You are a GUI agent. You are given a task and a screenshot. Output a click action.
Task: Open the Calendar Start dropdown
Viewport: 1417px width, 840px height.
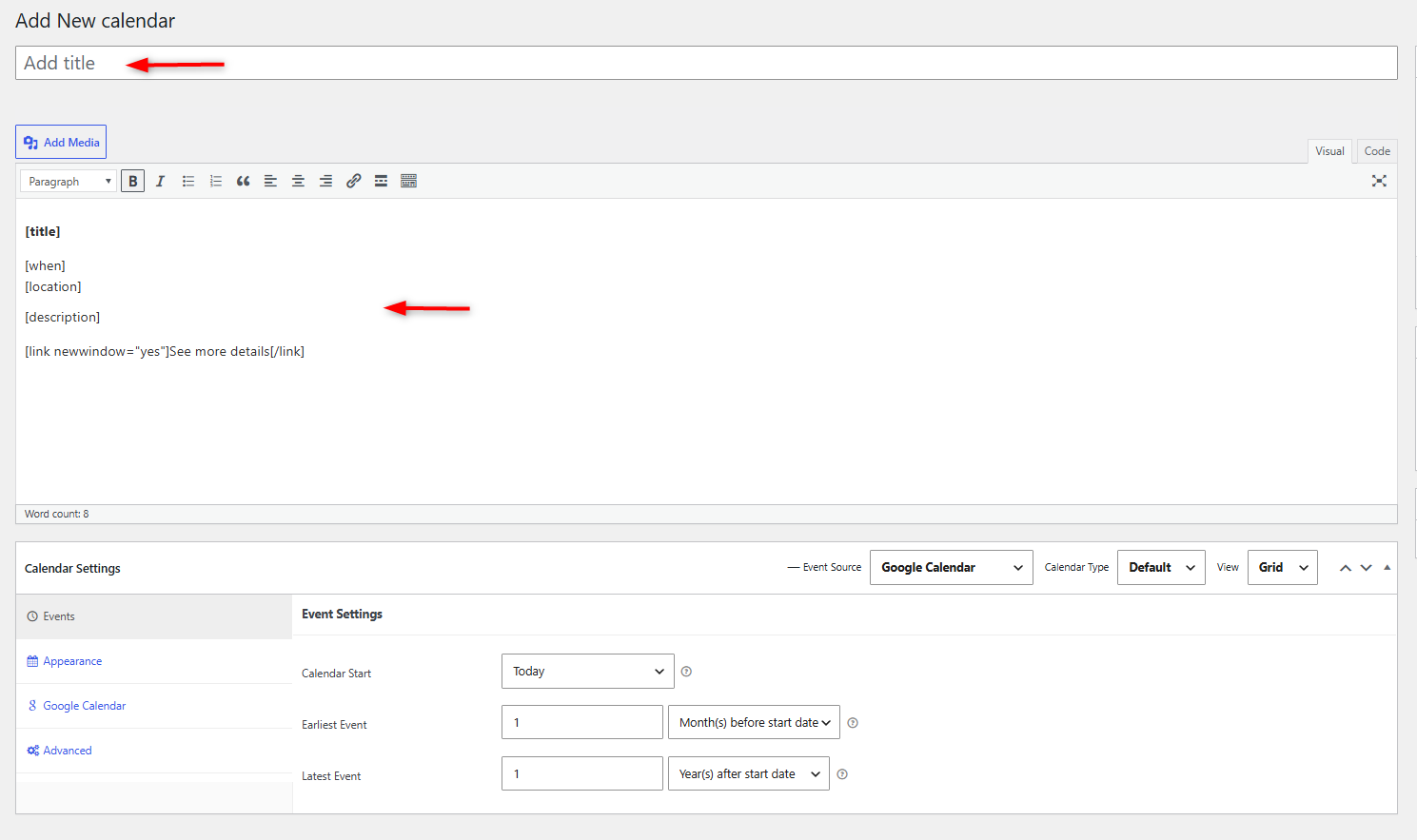pos(588,671)
